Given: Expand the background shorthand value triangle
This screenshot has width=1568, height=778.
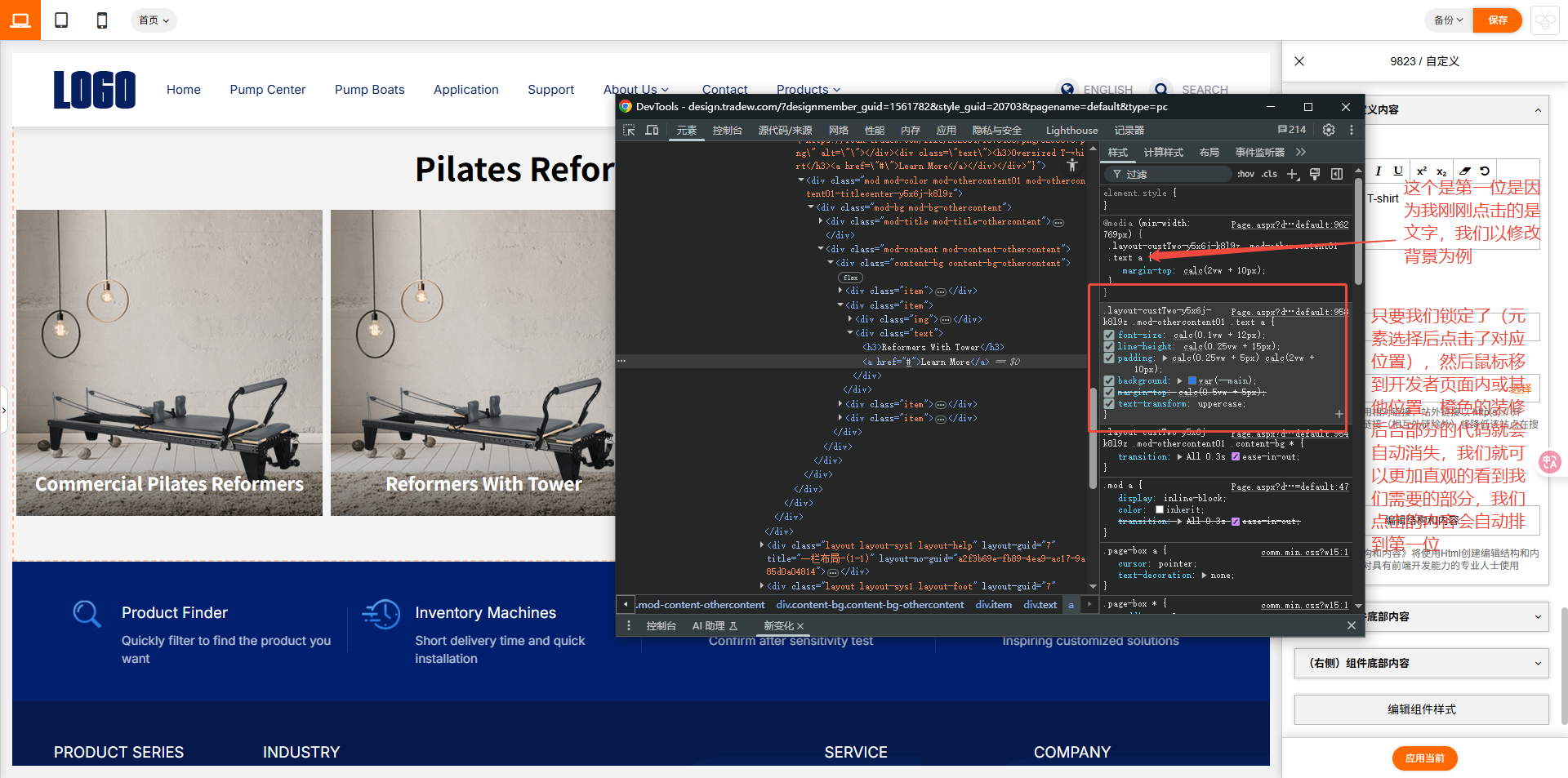Looking at the screenshot, I should click(x=1180, y=380).
